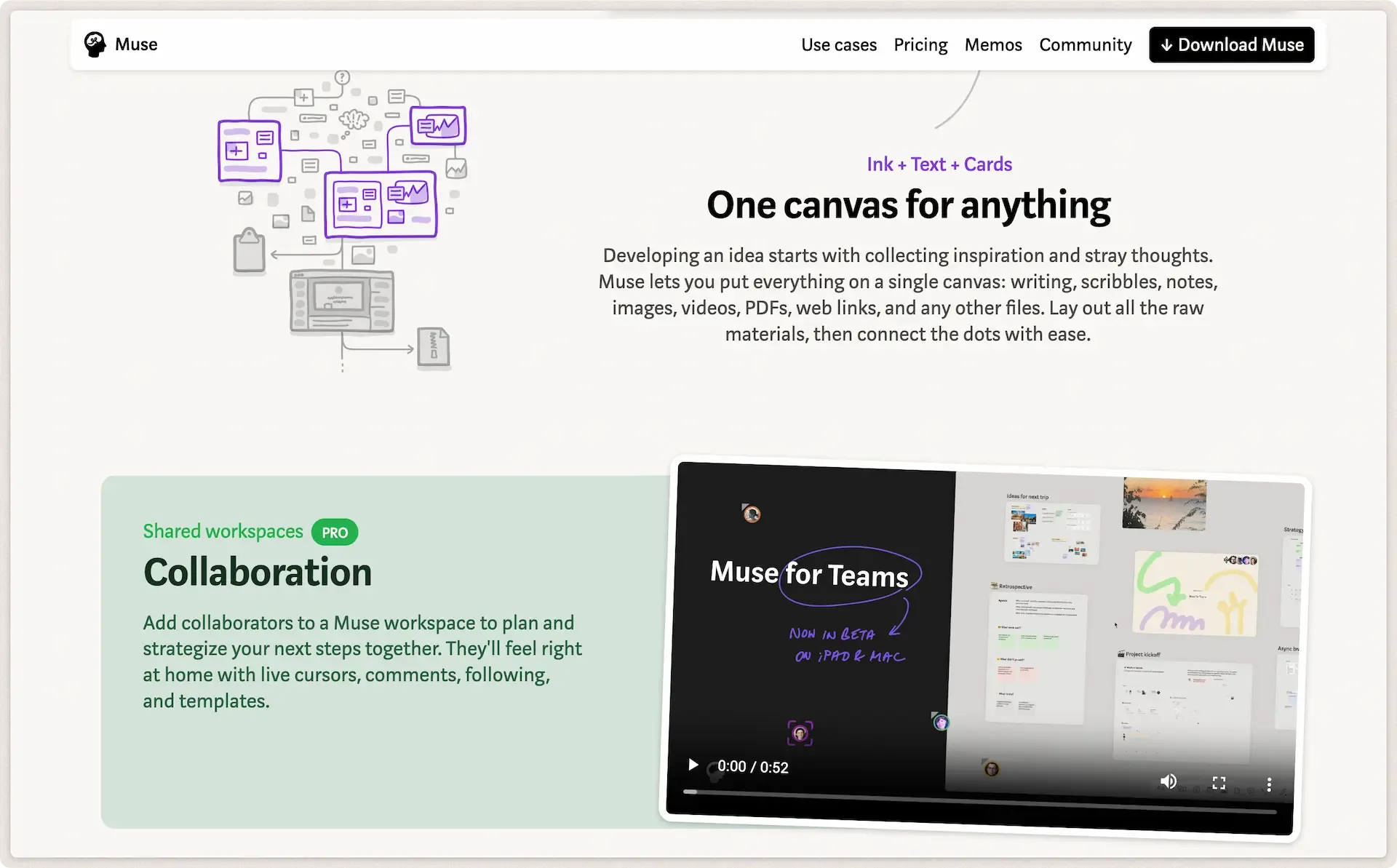1397x868 pixels.
Task: Click the Memos nav link
Action: pyautogui.click(x=993, y=44)
